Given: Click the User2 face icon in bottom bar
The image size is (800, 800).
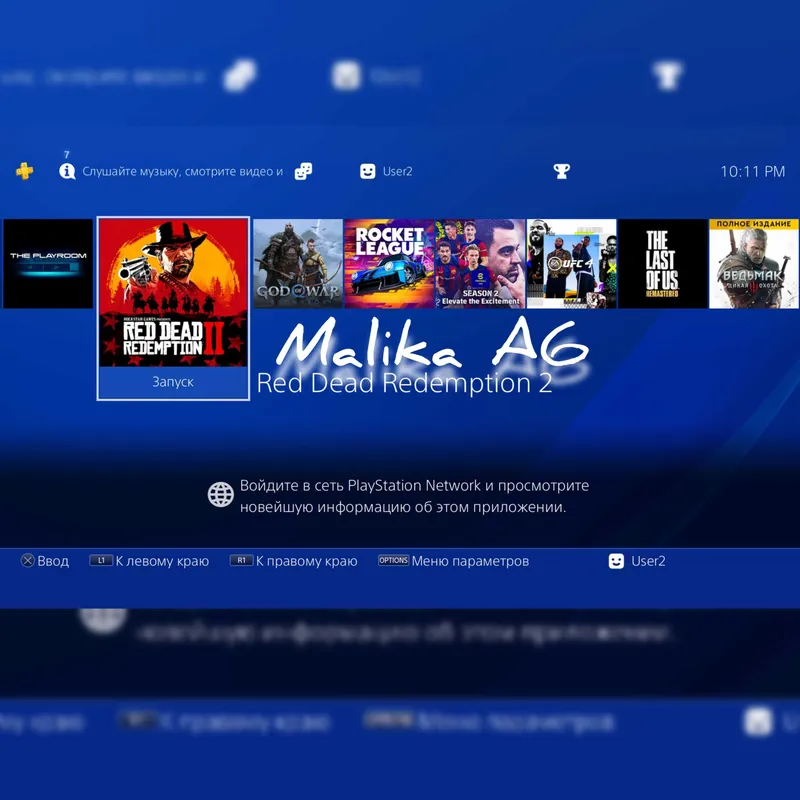Looking at the screenshot, I should [616, 561].
